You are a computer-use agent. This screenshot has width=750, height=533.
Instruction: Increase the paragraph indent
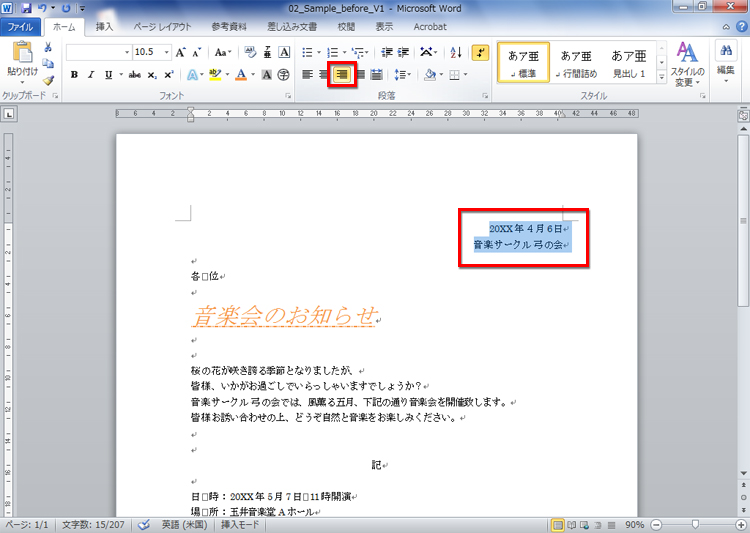403,52
